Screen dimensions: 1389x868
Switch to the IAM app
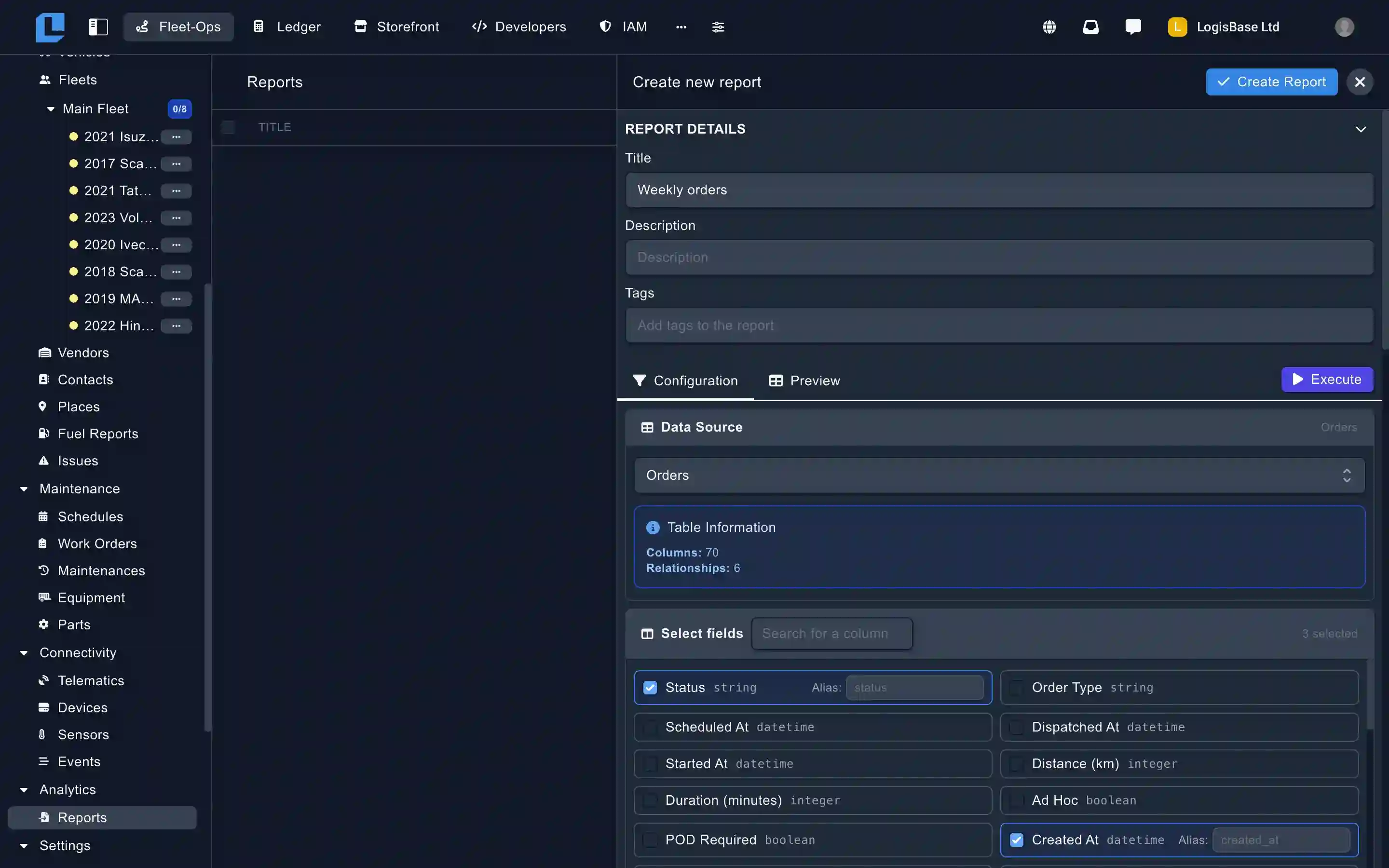pyautogui.click(x=623, y=27)
